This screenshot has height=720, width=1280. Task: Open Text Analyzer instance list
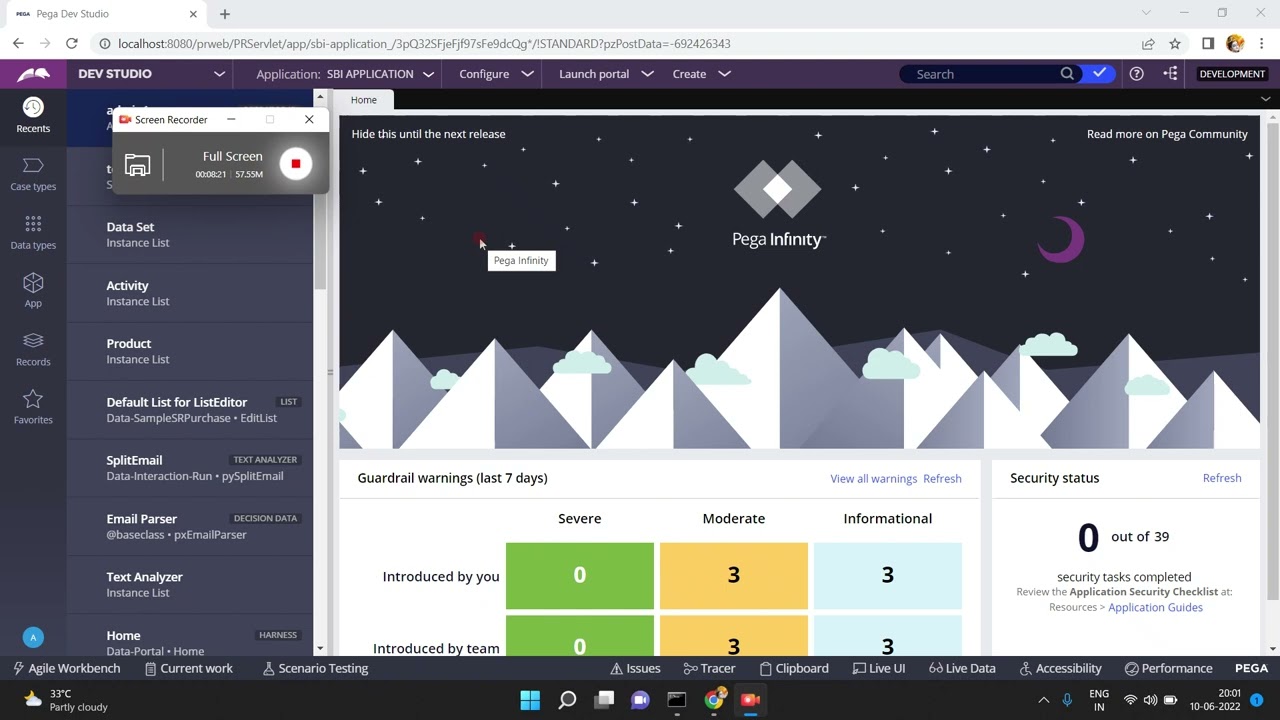pos(190,584)
